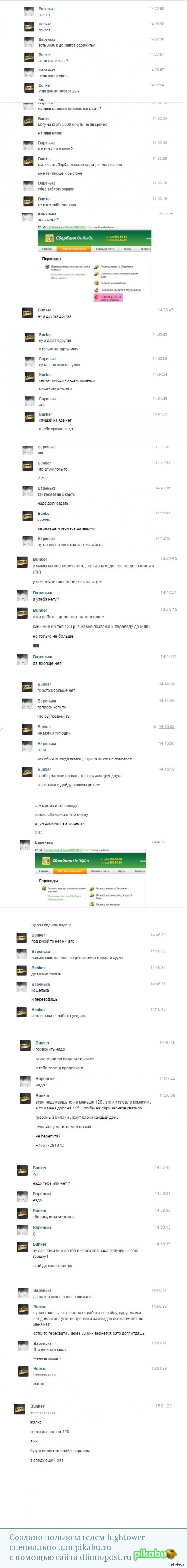The height and width of the screenshot is (1568, 187).
Task: Click Варенька's avatar on the first message
Action: (28, 12)
